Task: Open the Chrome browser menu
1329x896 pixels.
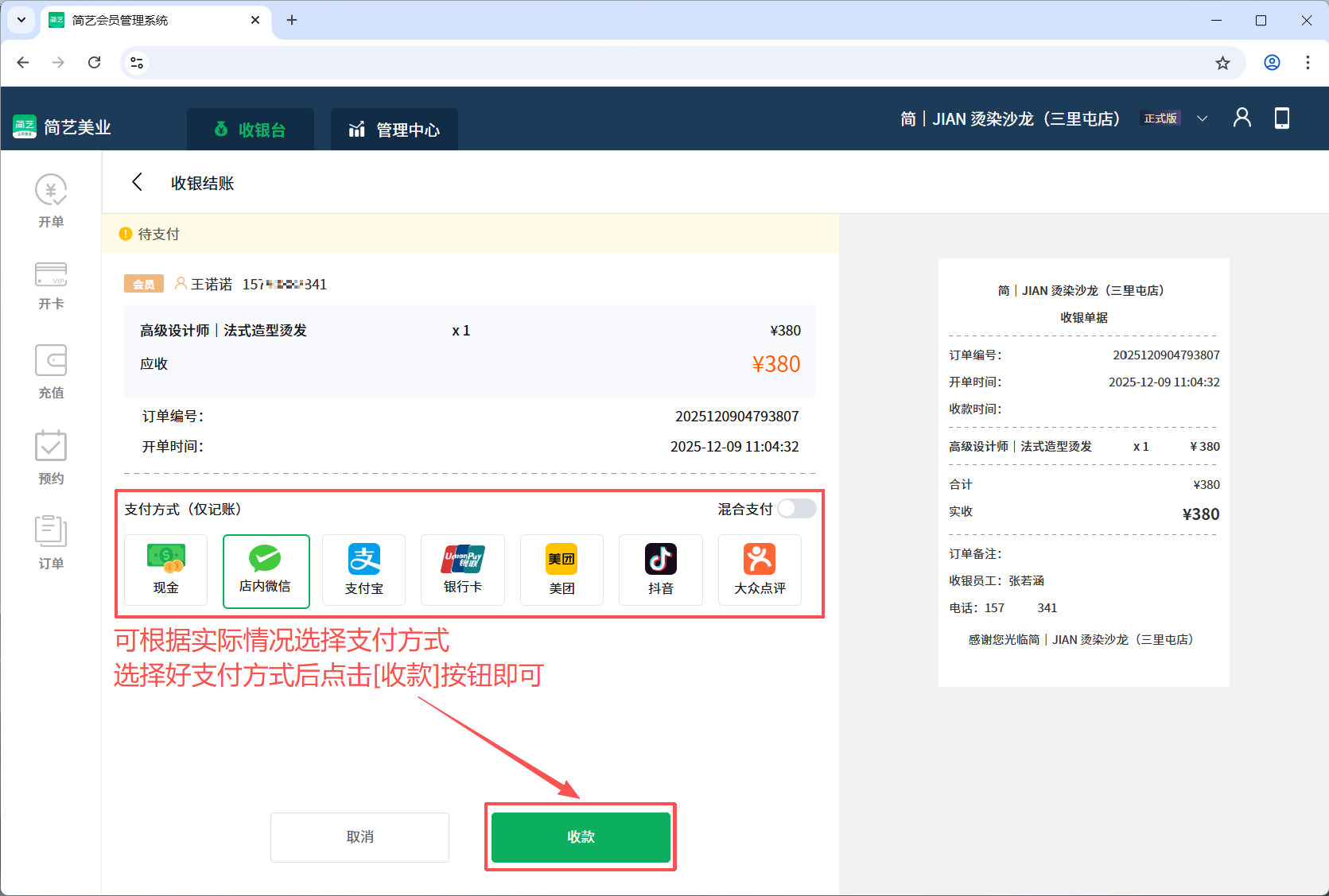Action: [1308, 62]
